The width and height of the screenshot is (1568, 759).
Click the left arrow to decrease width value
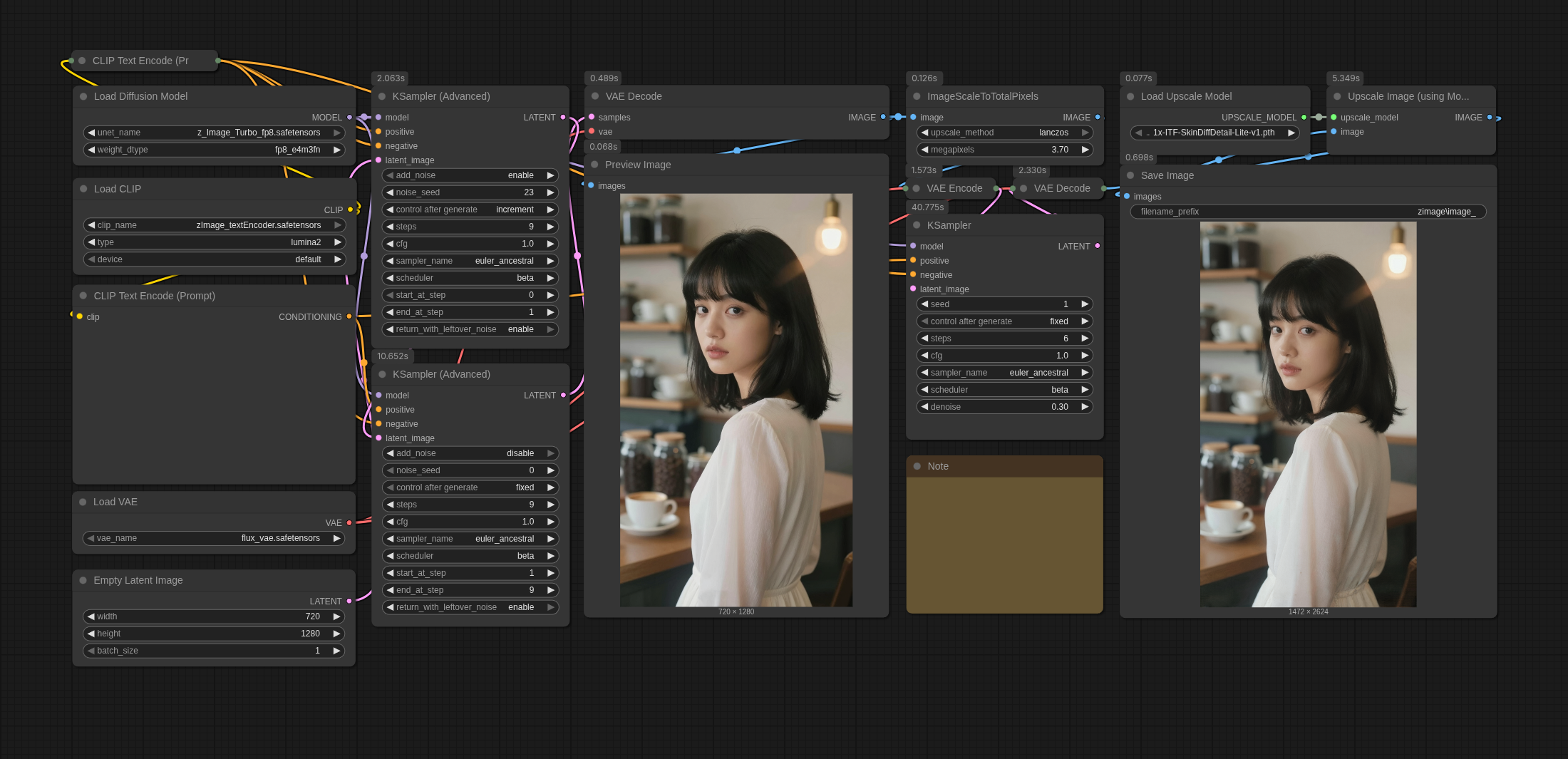(x=91, y=616)
